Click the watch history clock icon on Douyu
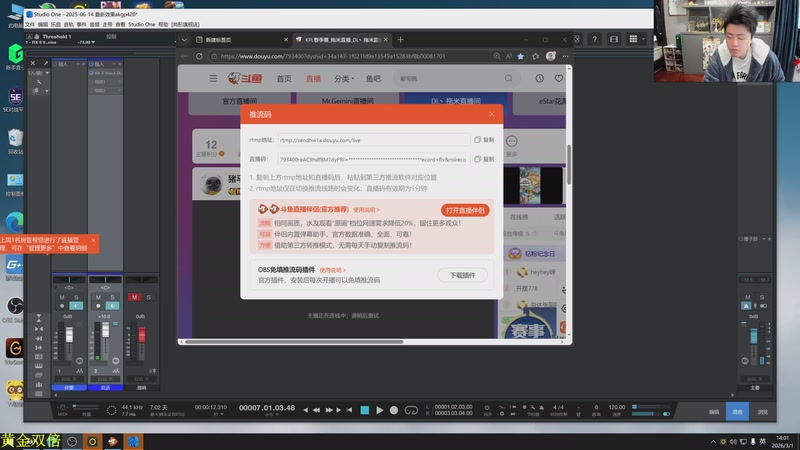This screenshot has width=800, height=450. (x=540, y=79)
